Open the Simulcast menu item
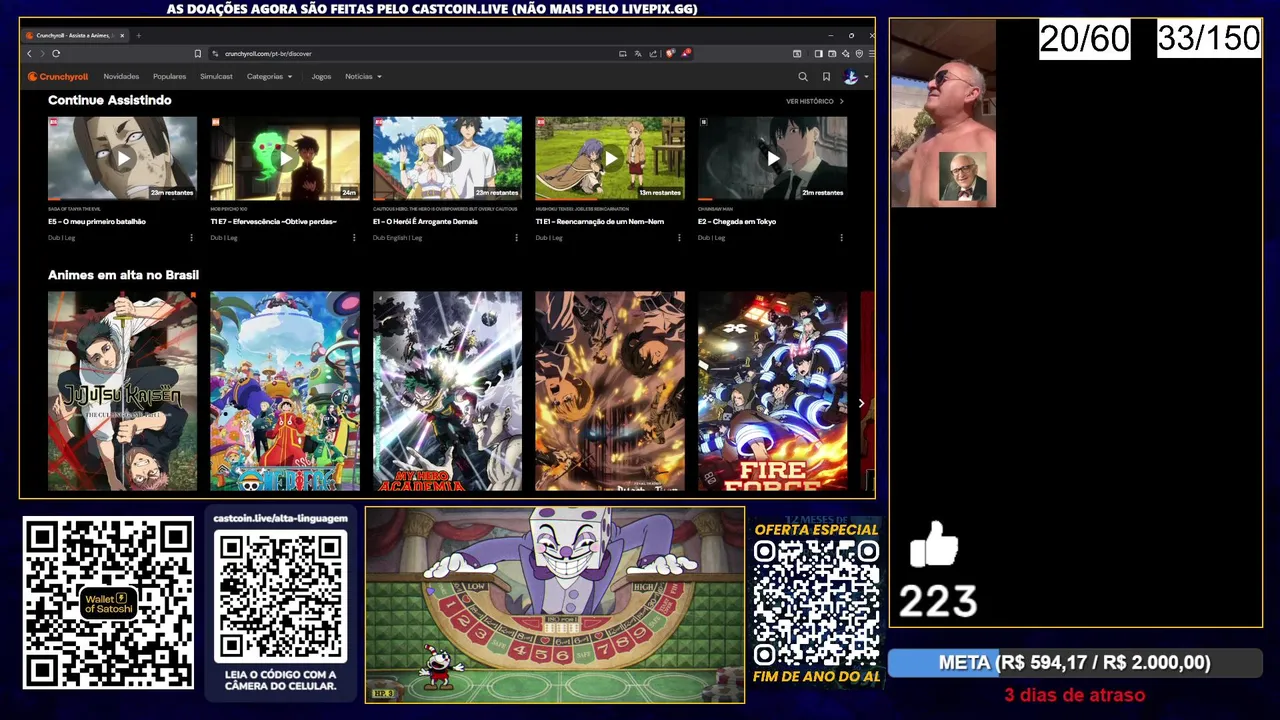The height and width of the screenshot is (720, 1280). 216,76
